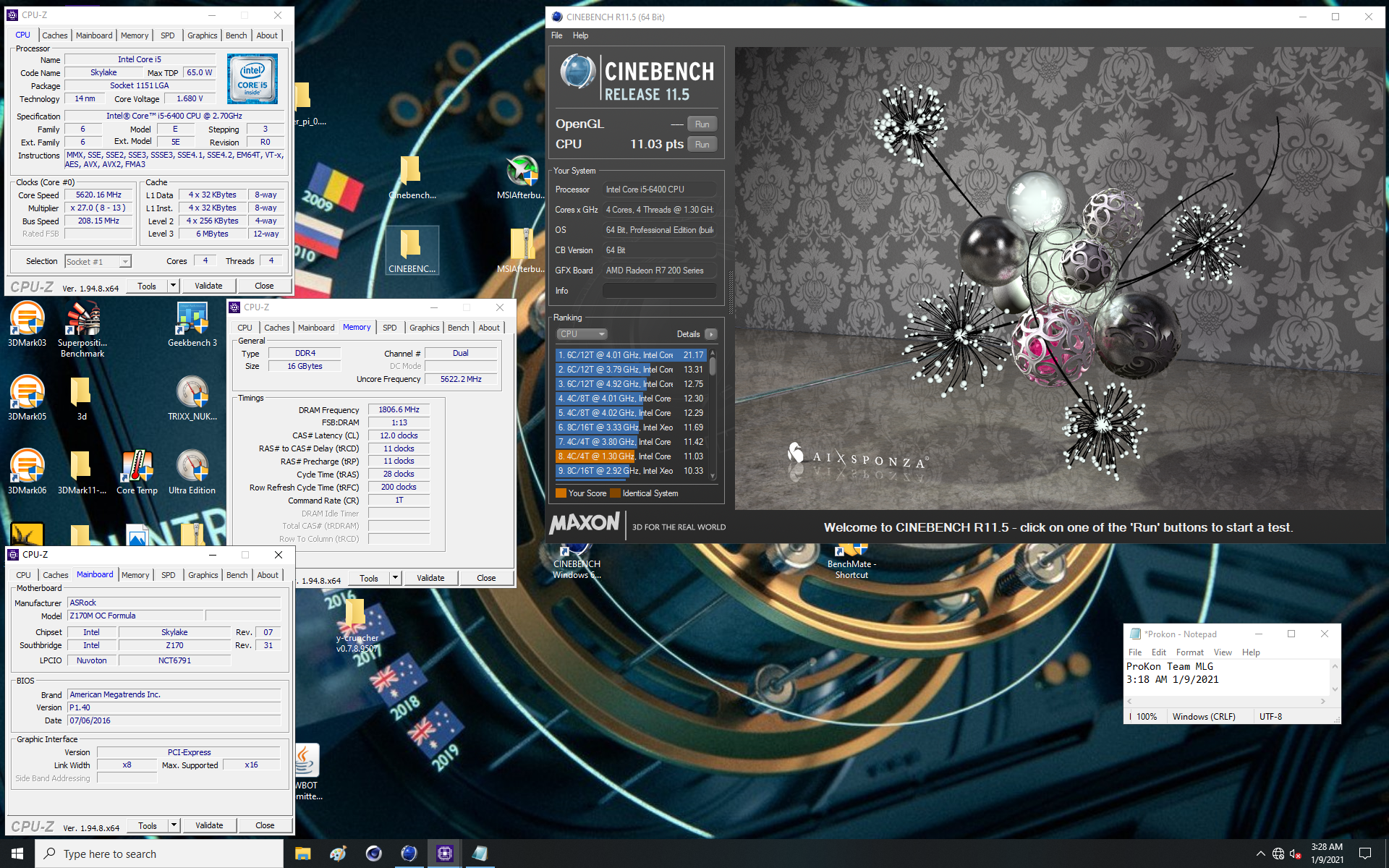
Task: Click the Notepad horizontal scrollbar
Action: pyautogui.click(x=1226, y=701)
